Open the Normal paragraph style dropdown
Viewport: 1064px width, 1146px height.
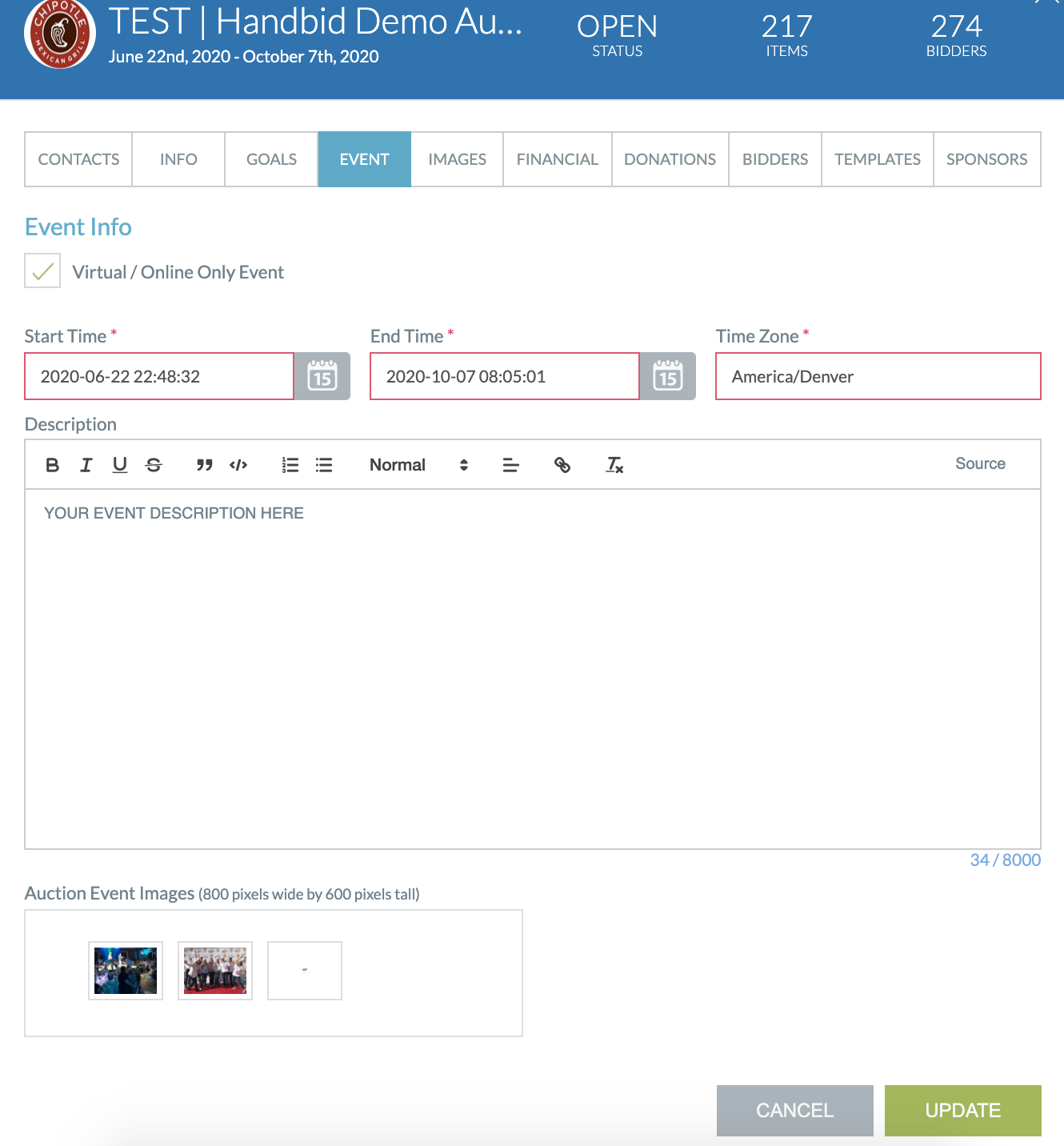point(398,464)
